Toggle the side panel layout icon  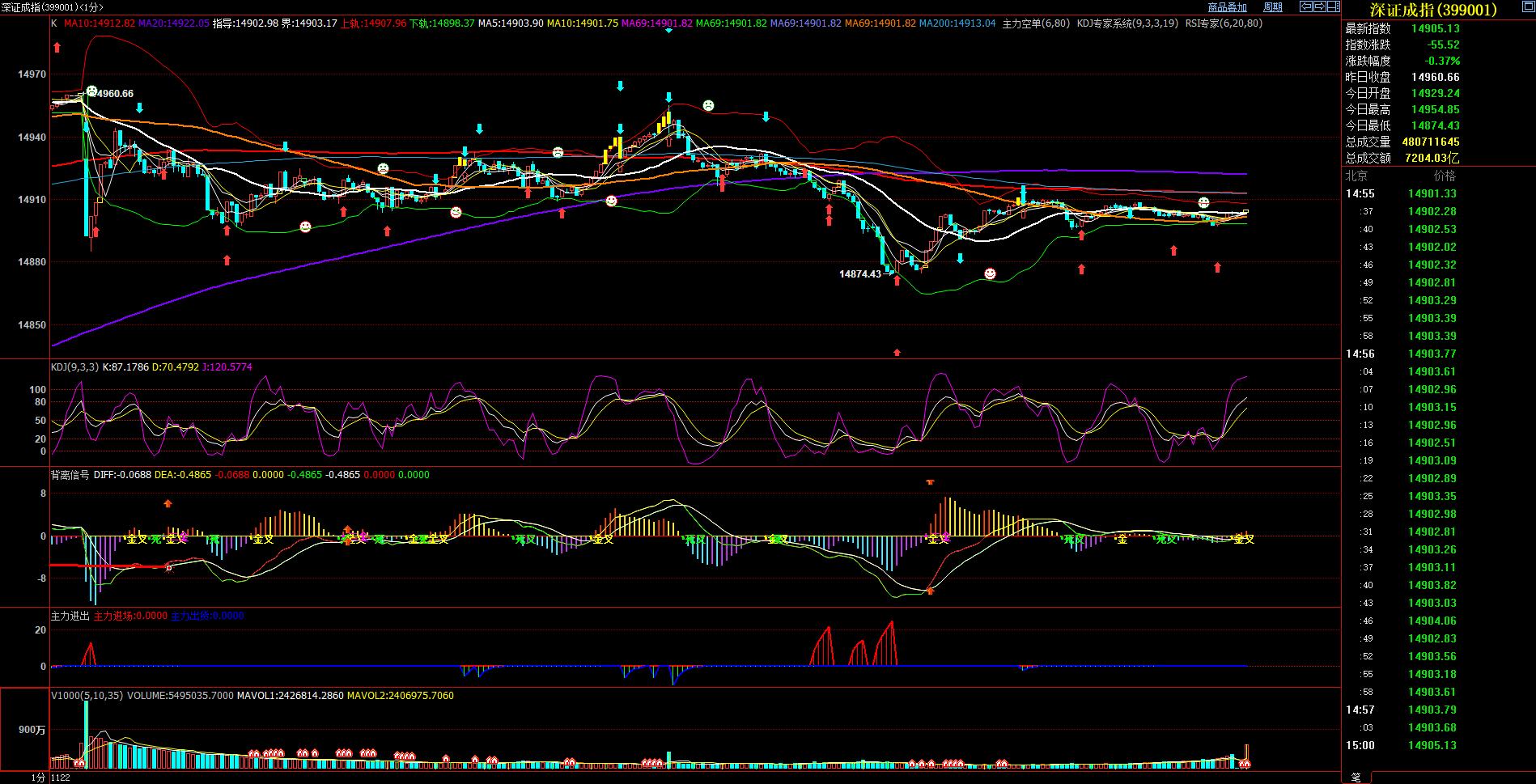pyautogui.click(x=1334, y=6)
